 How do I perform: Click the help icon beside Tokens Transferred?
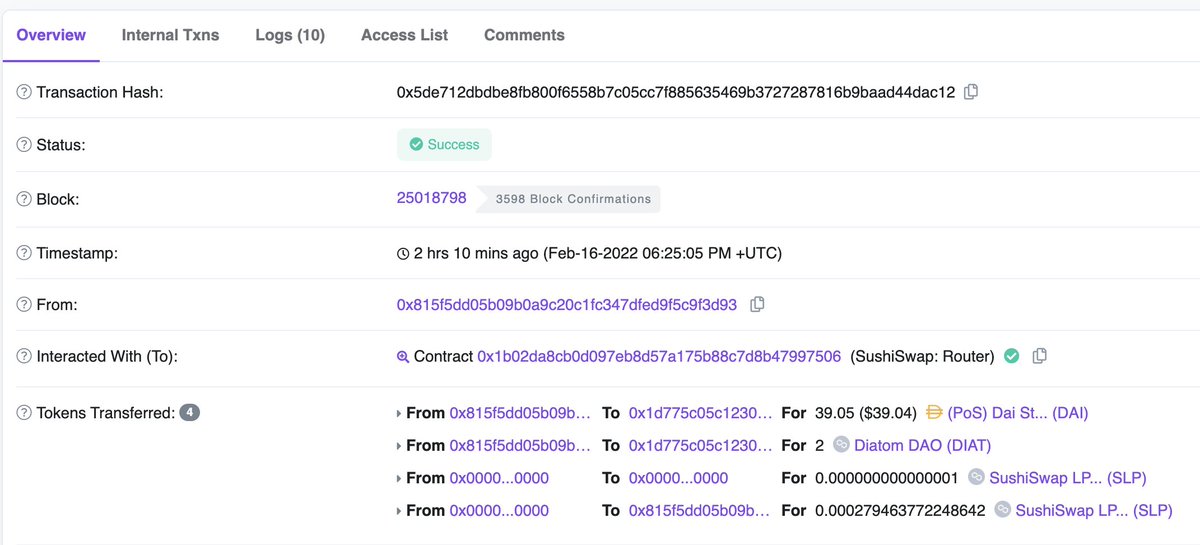[x=24, y=412]
